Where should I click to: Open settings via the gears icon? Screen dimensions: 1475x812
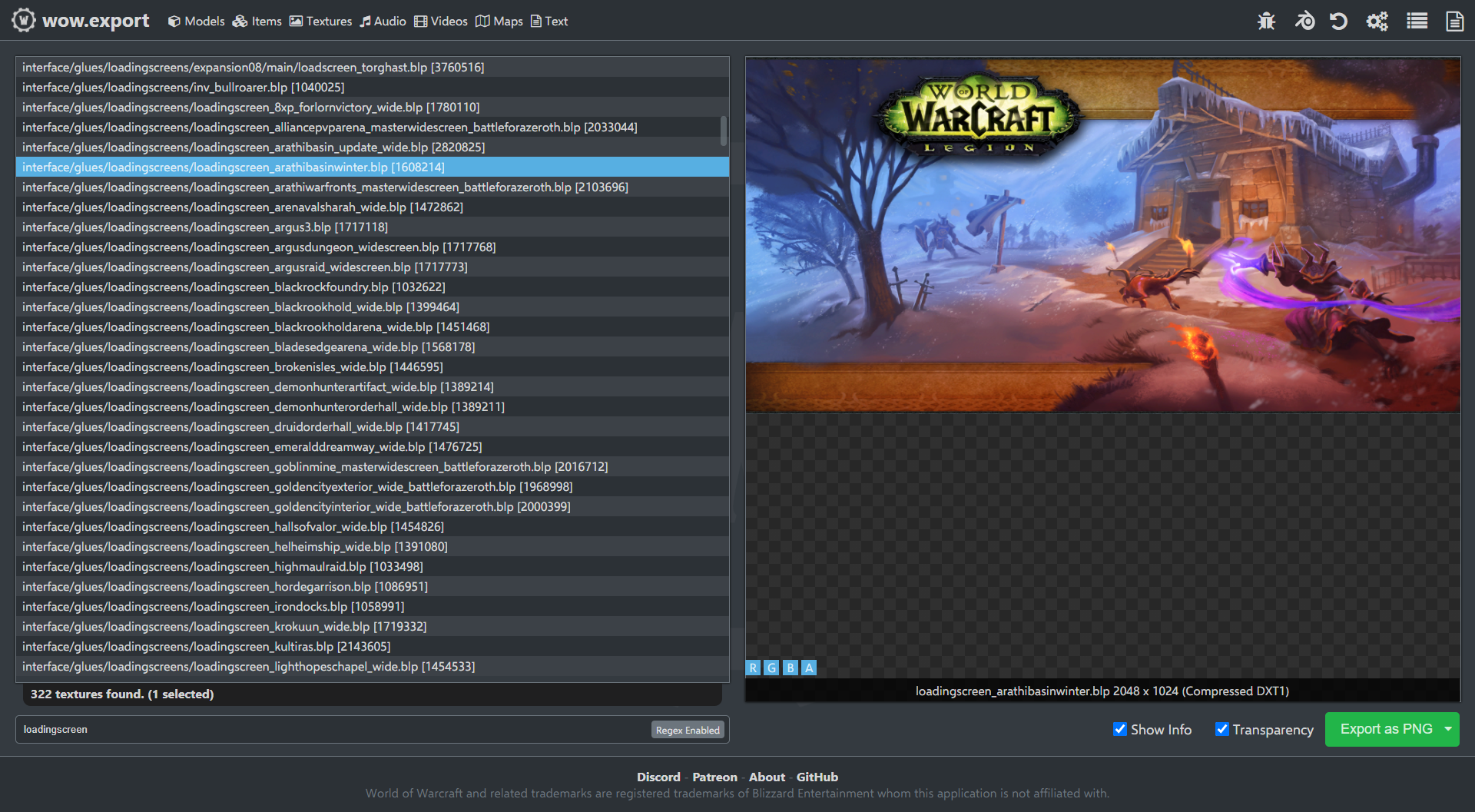[x=1377, y=21]
